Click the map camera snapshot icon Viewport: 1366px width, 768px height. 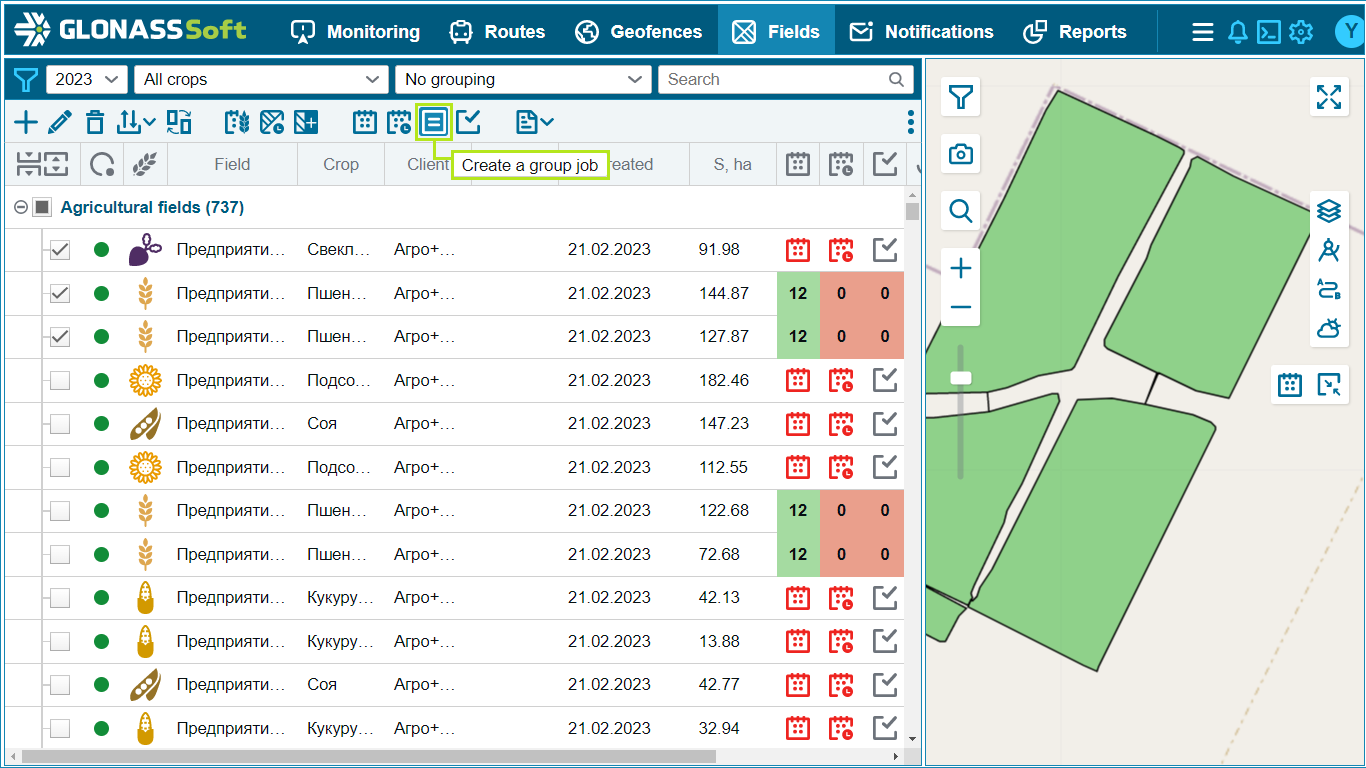click(961, 154)
